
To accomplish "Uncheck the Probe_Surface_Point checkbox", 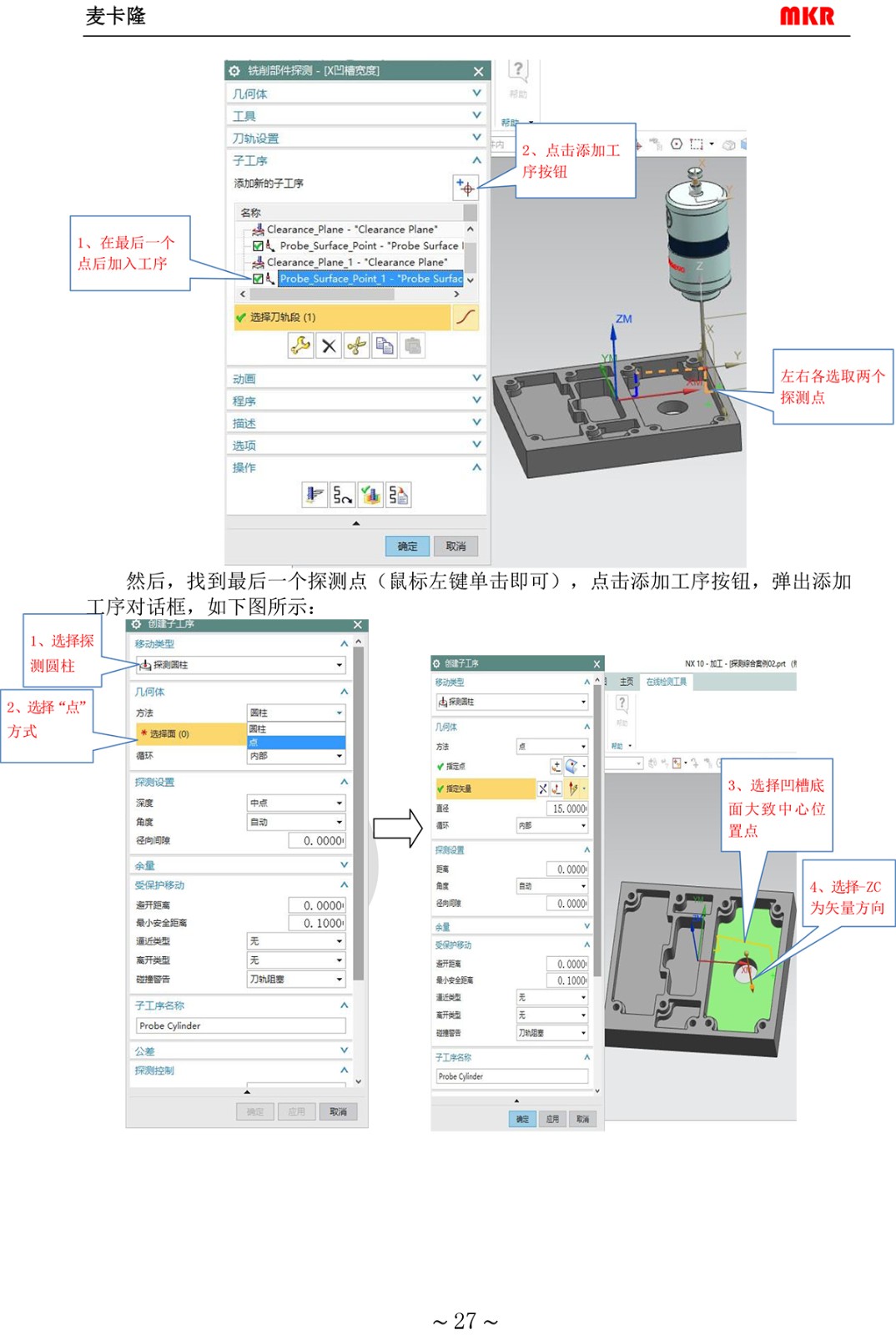I will (x=258, y=246).
